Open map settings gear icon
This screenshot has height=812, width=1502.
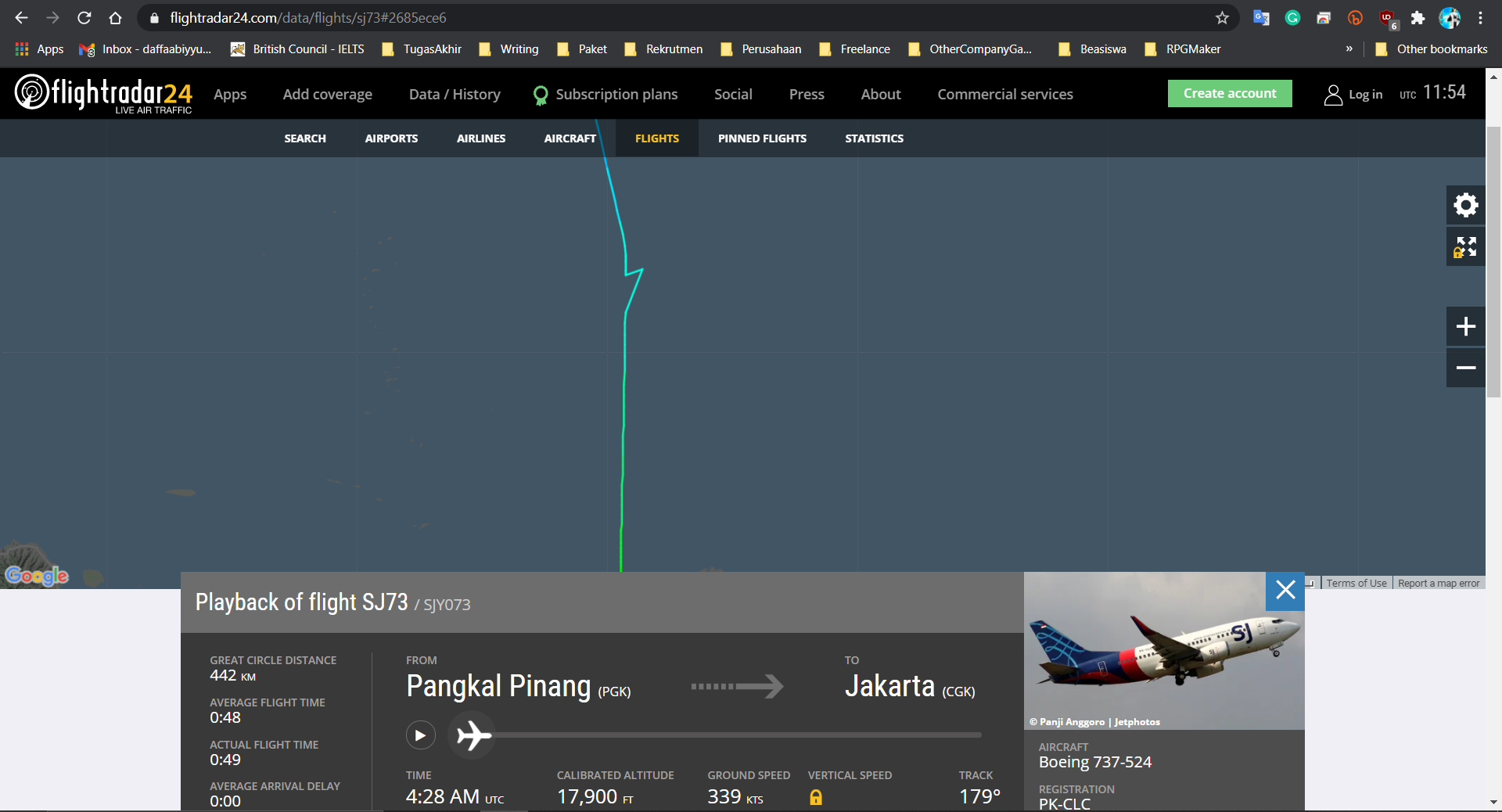click(x=1466, y=205)
